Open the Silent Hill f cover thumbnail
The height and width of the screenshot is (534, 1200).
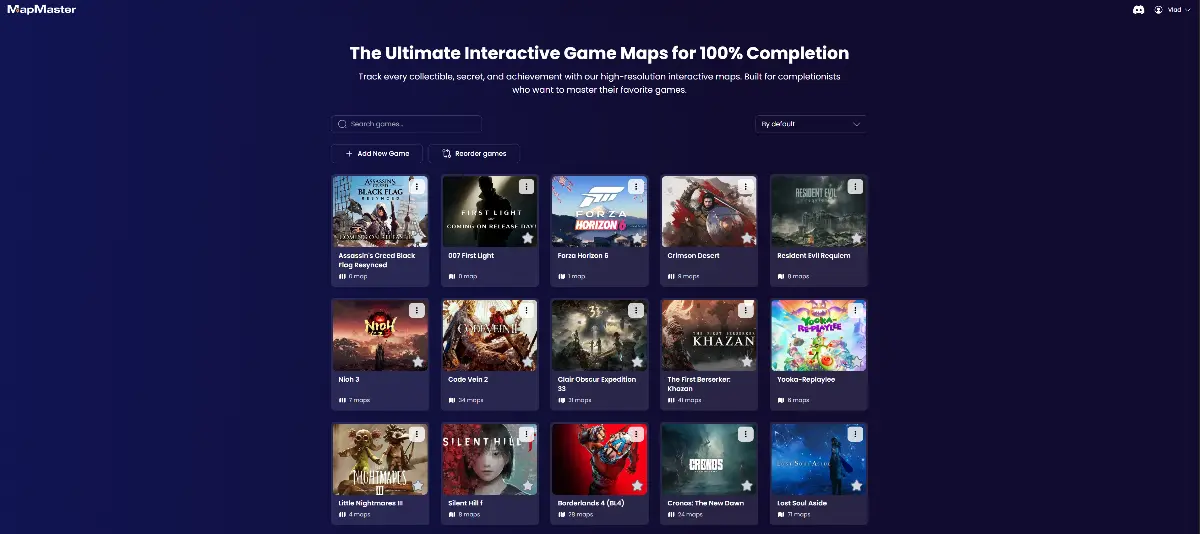pos(490,460)
